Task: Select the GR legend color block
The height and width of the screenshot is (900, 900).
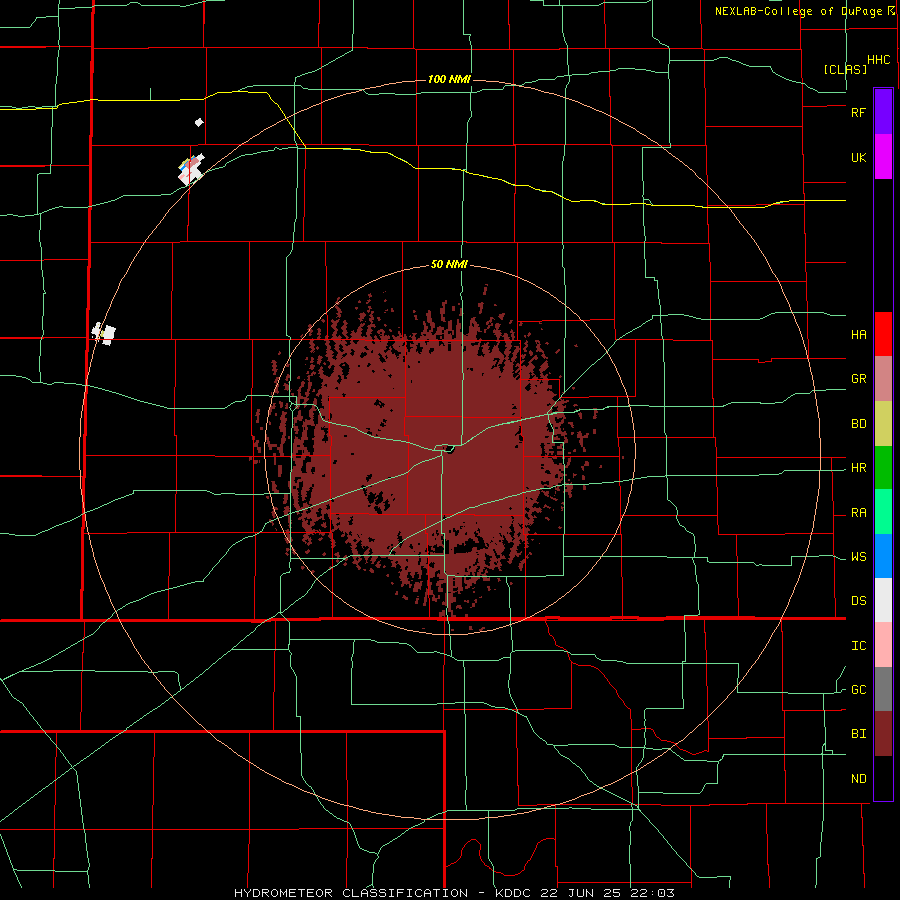Action: [883, 379]
